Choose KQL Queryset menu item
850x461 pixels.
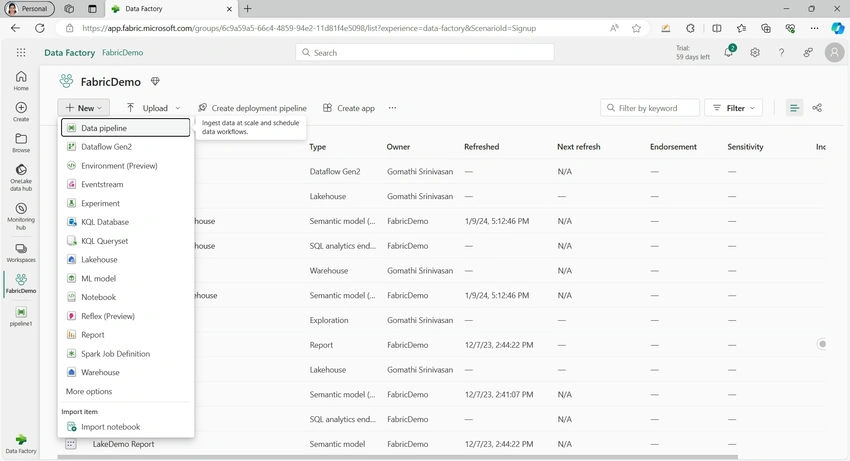[x=126, y=241]
